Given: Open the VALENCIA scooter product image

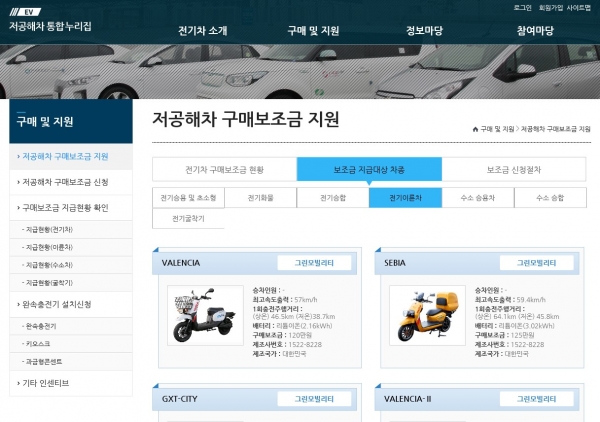Looking at the screenshot, I should coord(205,316).
